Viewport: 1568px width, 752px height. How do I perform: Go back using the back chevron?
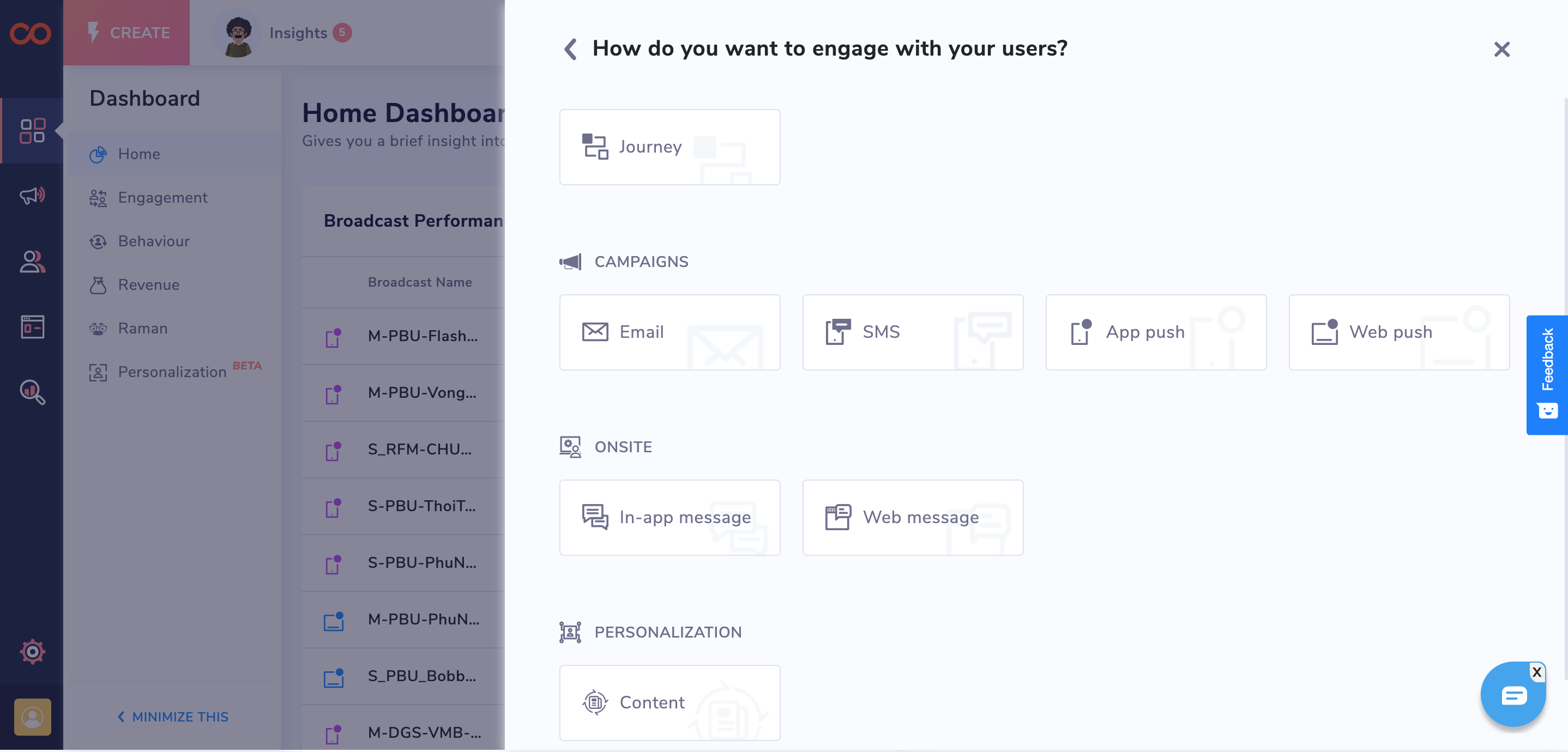(570, 48)
